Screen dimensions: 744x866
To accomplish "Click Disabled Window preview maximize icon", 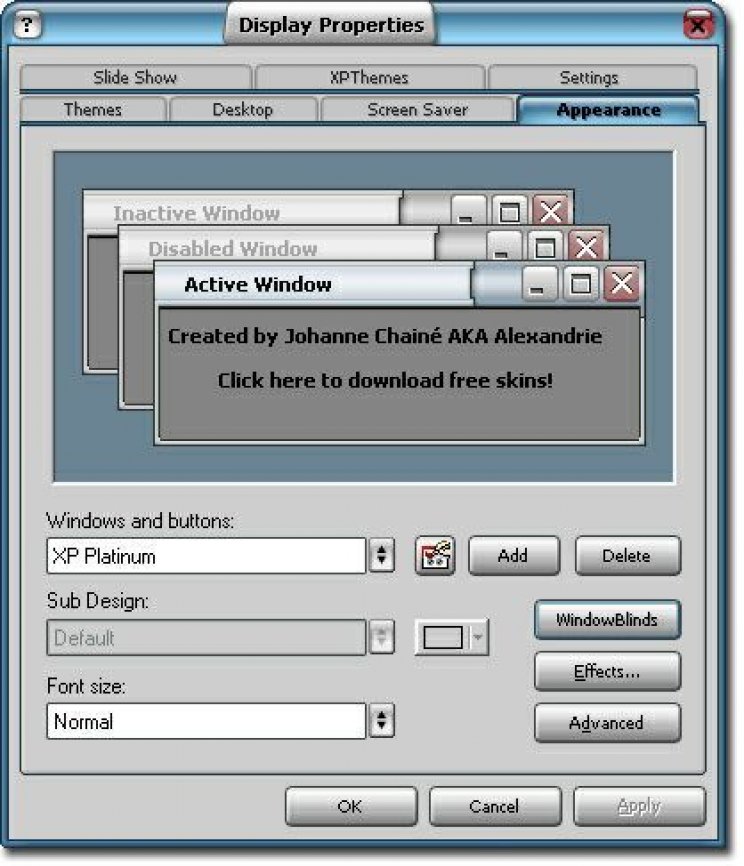I will coord(545,246).
